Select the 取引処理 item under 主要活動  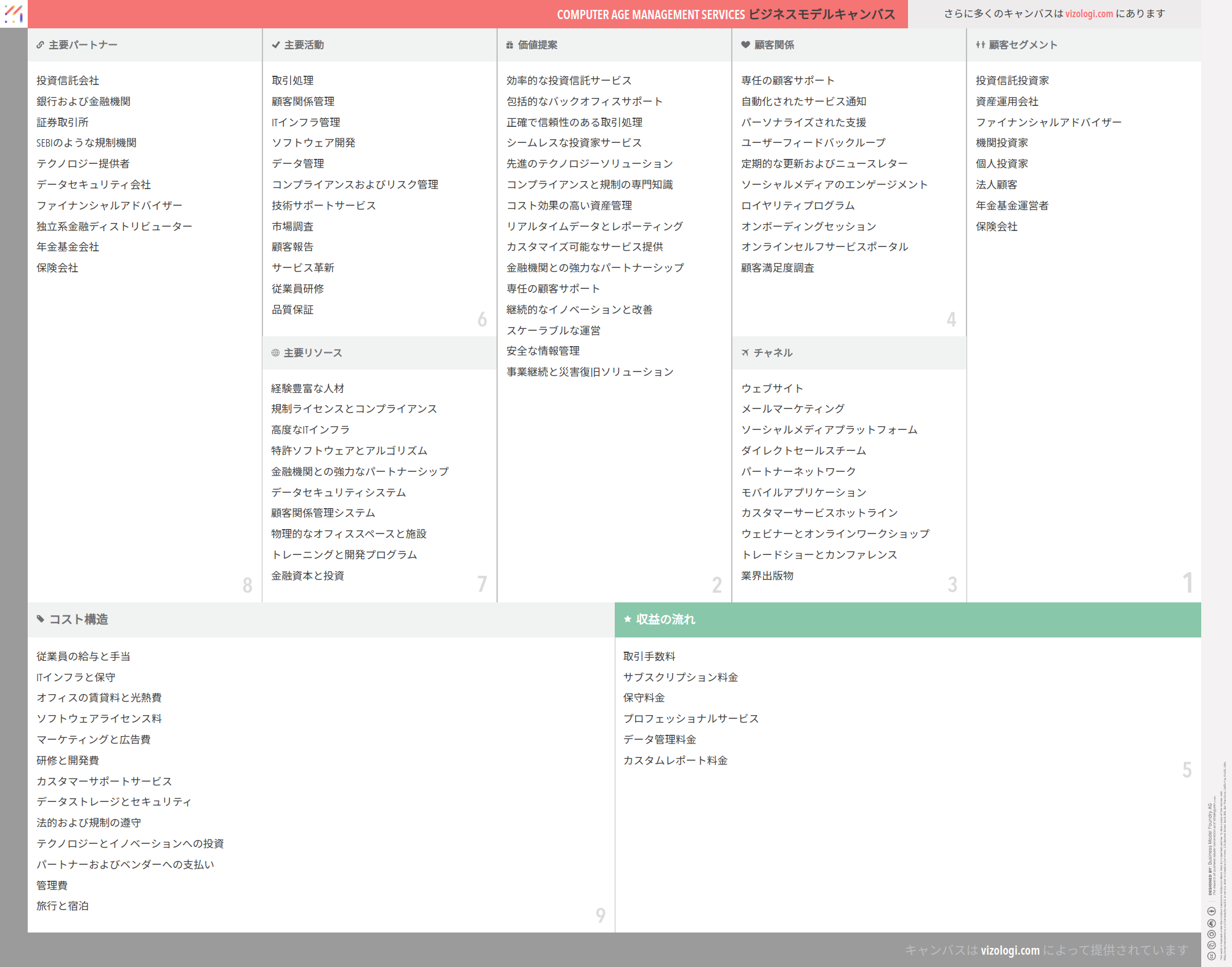click(293, 81)
